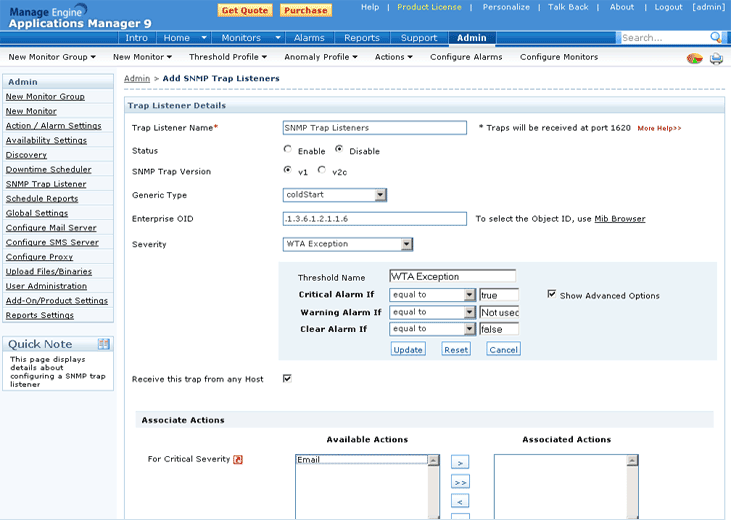731x520 pixels.
Task: Click the Search box in header
Action: (664, 38)
